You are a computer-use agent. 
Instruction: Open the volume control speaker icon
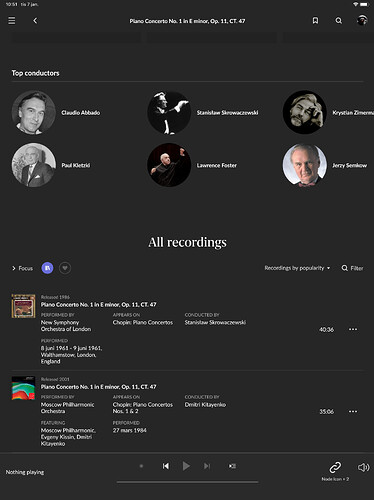click(363, 467)
